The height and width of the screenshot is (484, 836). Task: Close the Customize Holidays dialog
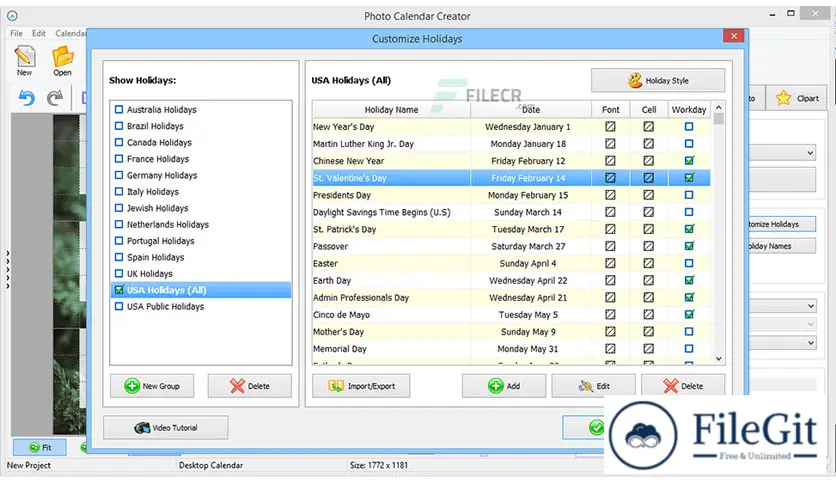click(x=734, y=36)
